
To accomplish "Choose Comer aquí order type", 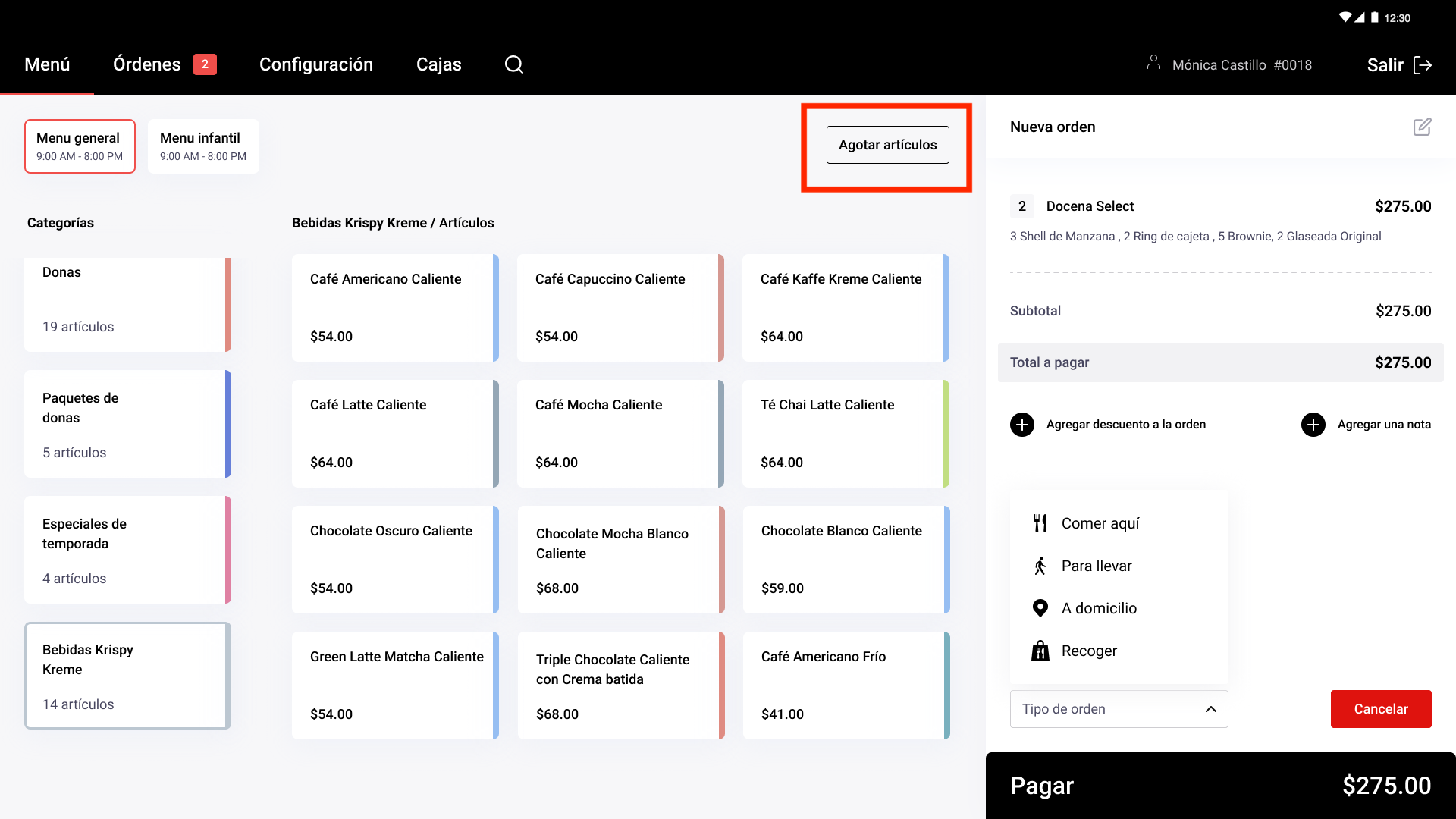I will [x=1119, y=523].
